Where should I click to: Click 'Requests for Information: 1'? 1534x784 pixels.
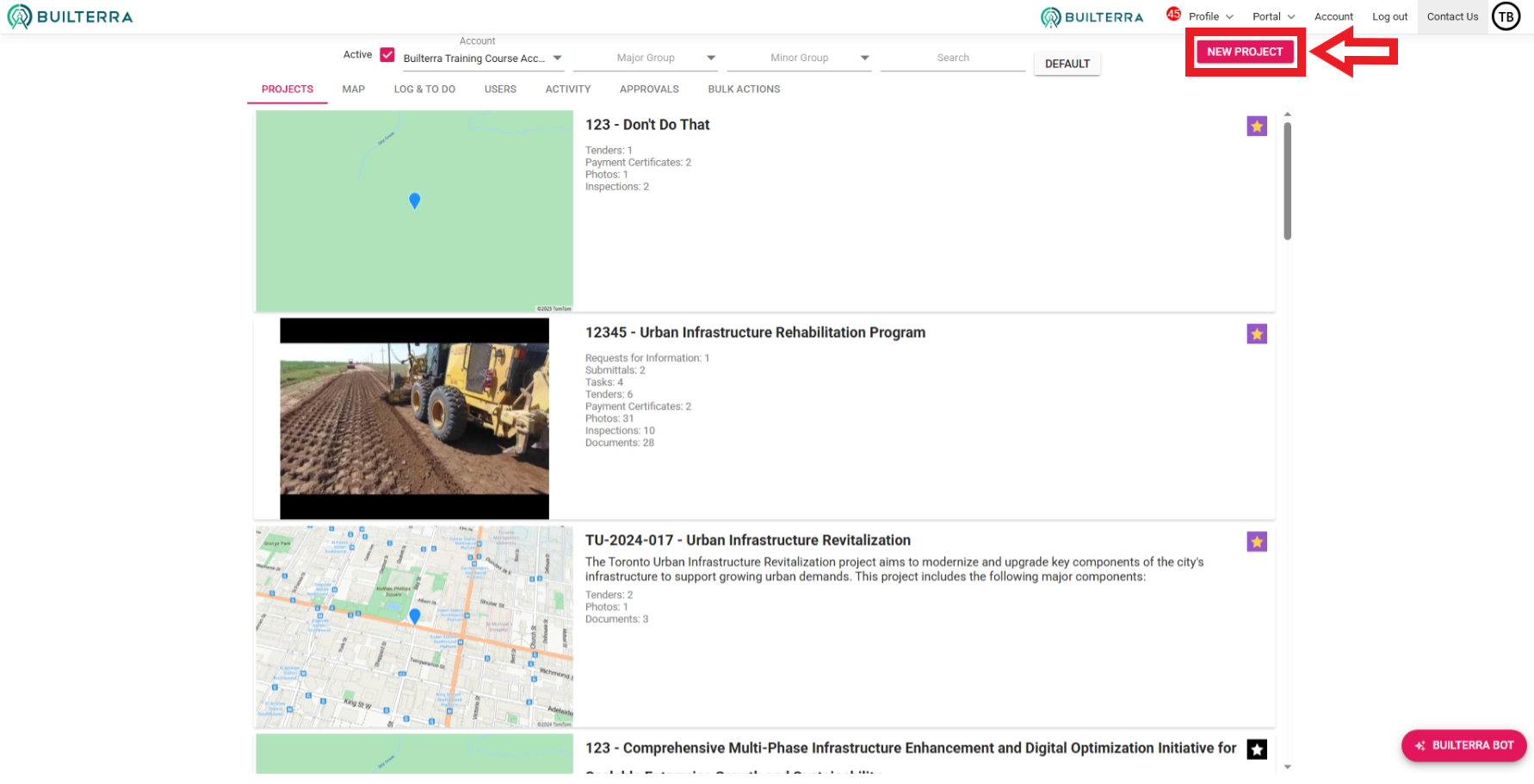pyautogui.click(x=647, y=358)
